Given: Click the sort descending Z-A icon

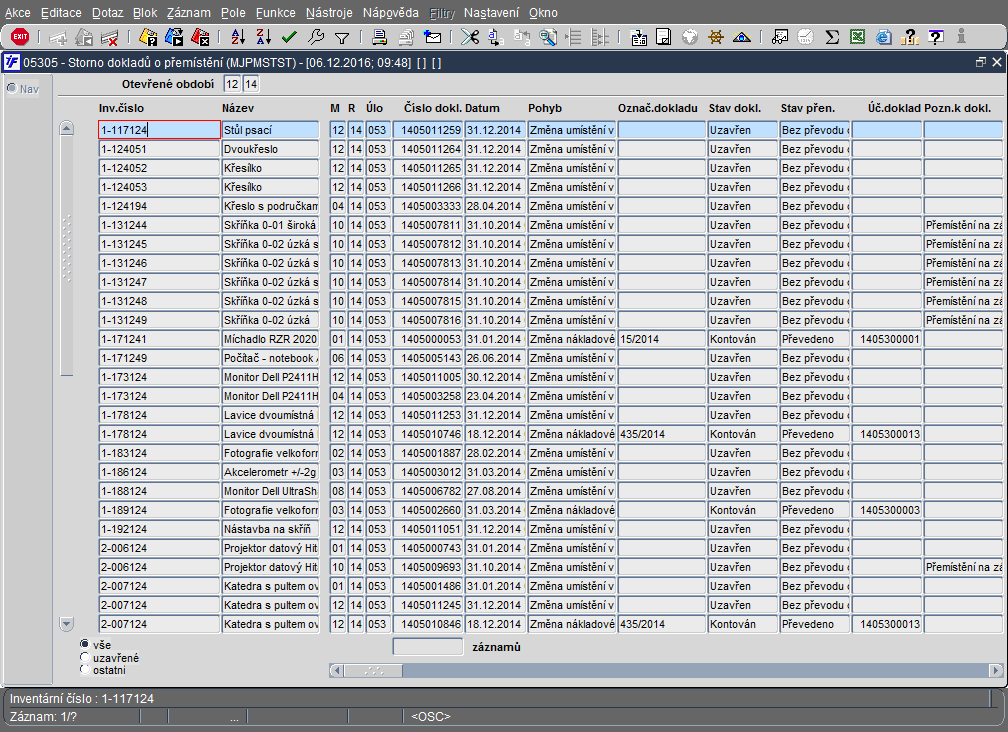Looking at the screenshot, I should tap(263, 37).
